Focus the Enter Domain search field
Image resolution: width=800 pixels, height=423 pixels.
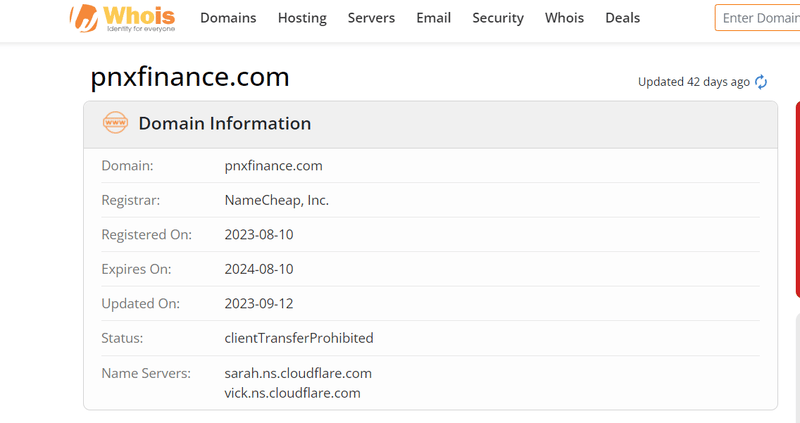tap(758, 18)
